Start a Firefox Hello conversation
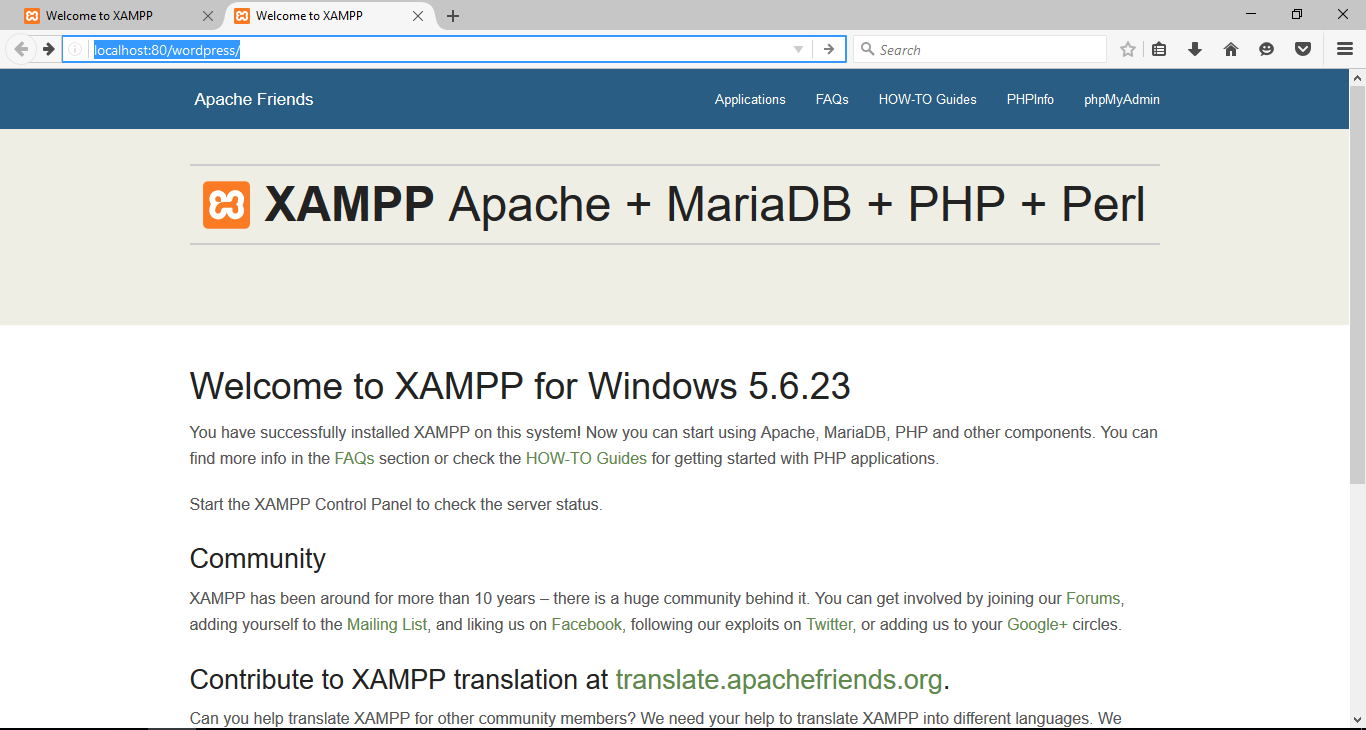The image size is (1366, 730). pos(1267,48)
